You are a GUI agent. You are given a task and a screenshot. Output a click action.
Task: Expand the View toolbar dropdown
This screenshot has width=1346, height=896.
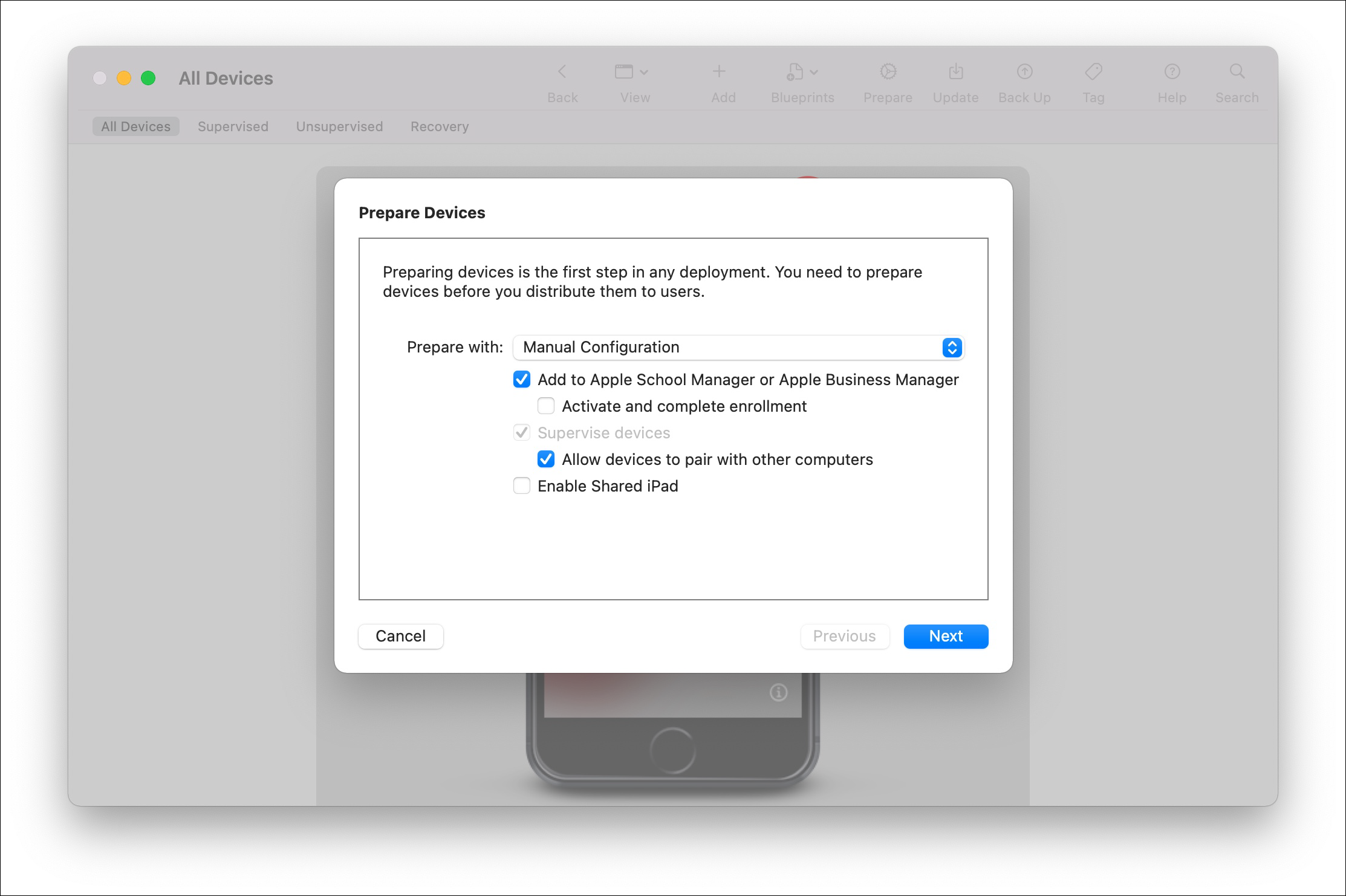pos(632,73)
